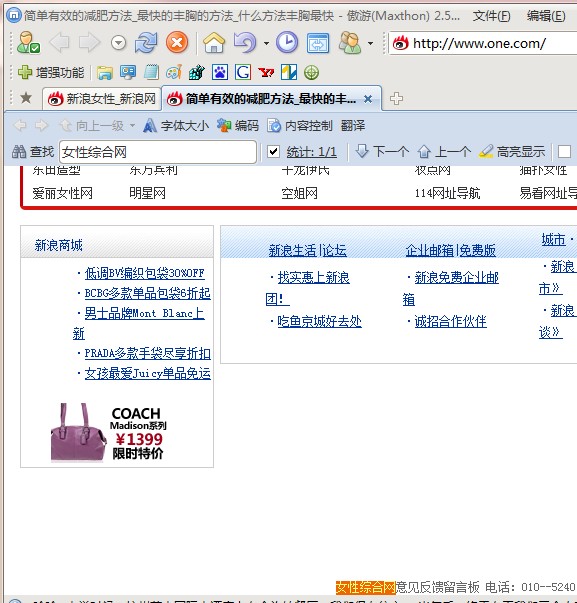Go back with the Back arrow
Image resolution: width=577 pixels, height=603 pixels.
point(60,42)
